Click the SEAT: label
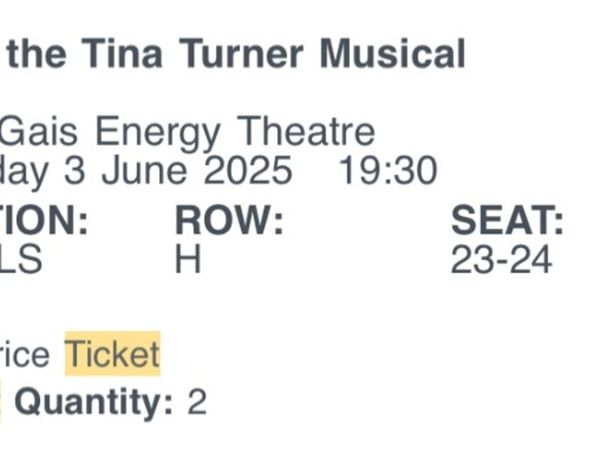This screenshot has width=600, height=450. 507,220
